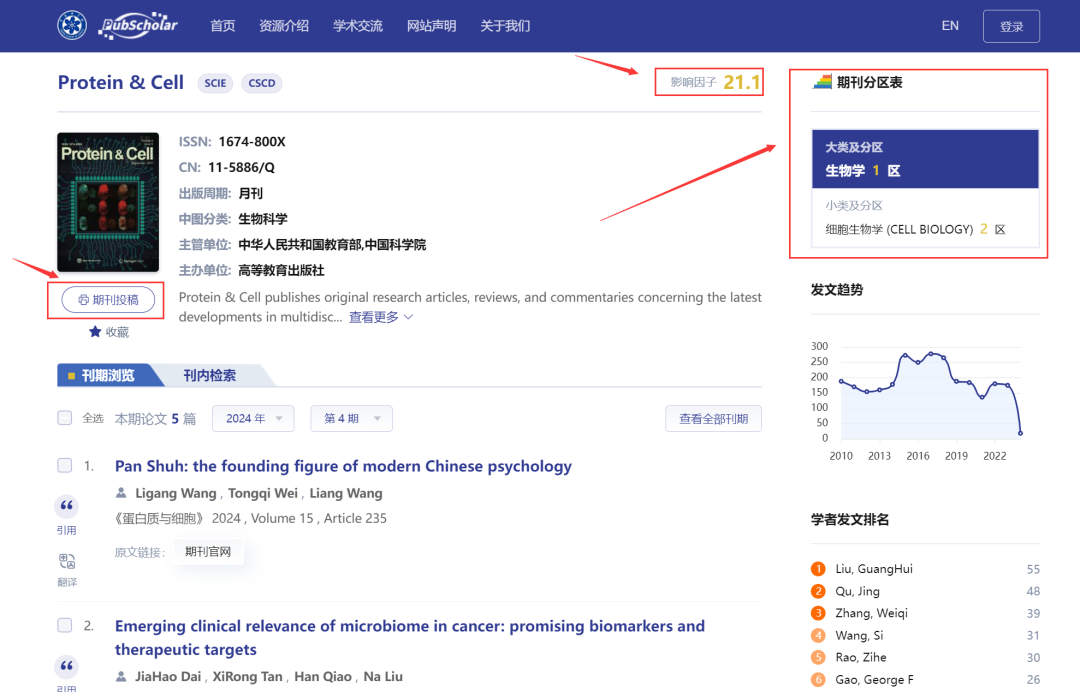Click the Protein & Cell cover thumbnail
The height and width of the screenshot is (692, 1080).
(108, 202)
